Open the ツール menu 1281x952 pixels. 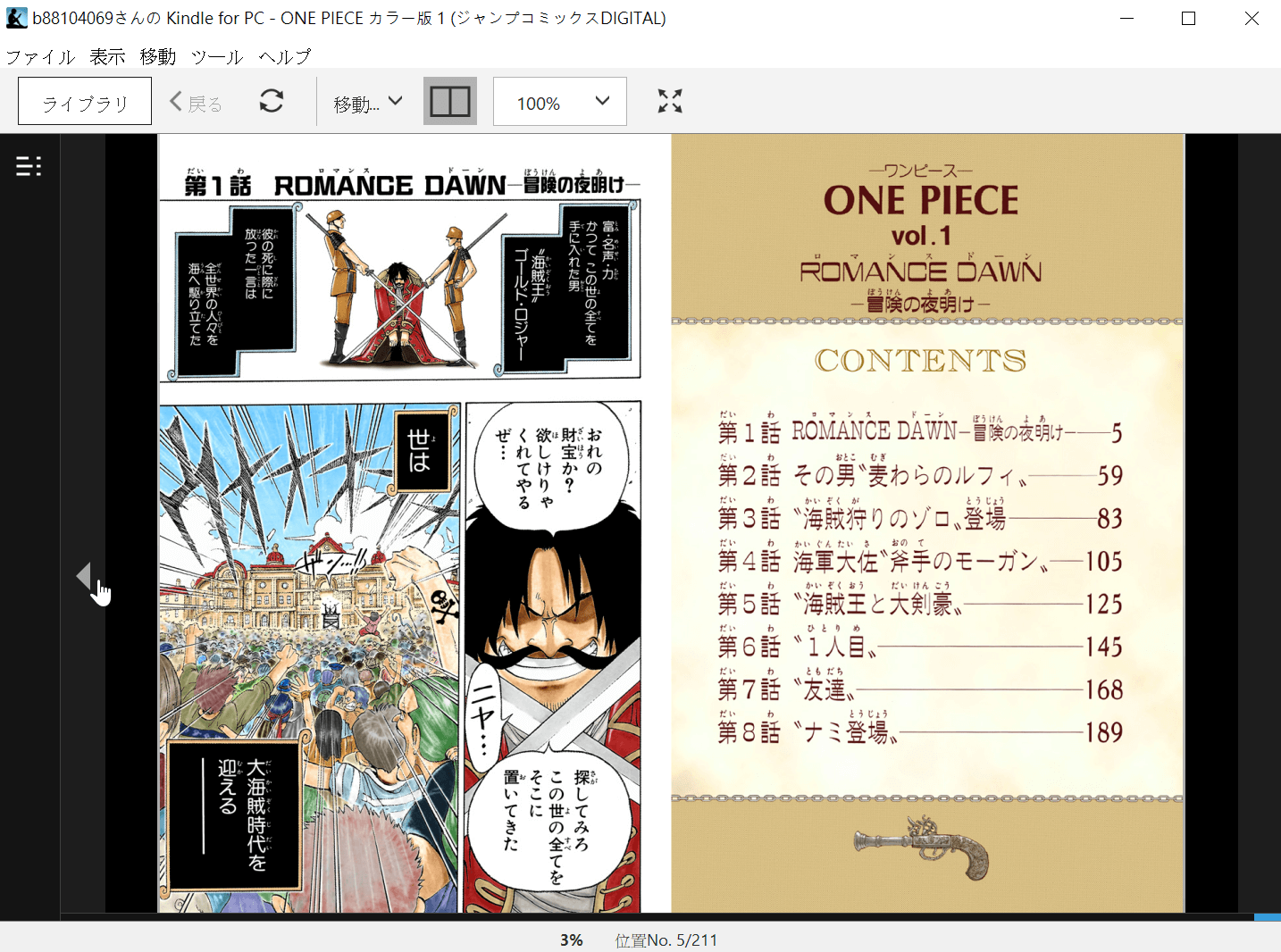pyautogui.click(x=217, y=57)
